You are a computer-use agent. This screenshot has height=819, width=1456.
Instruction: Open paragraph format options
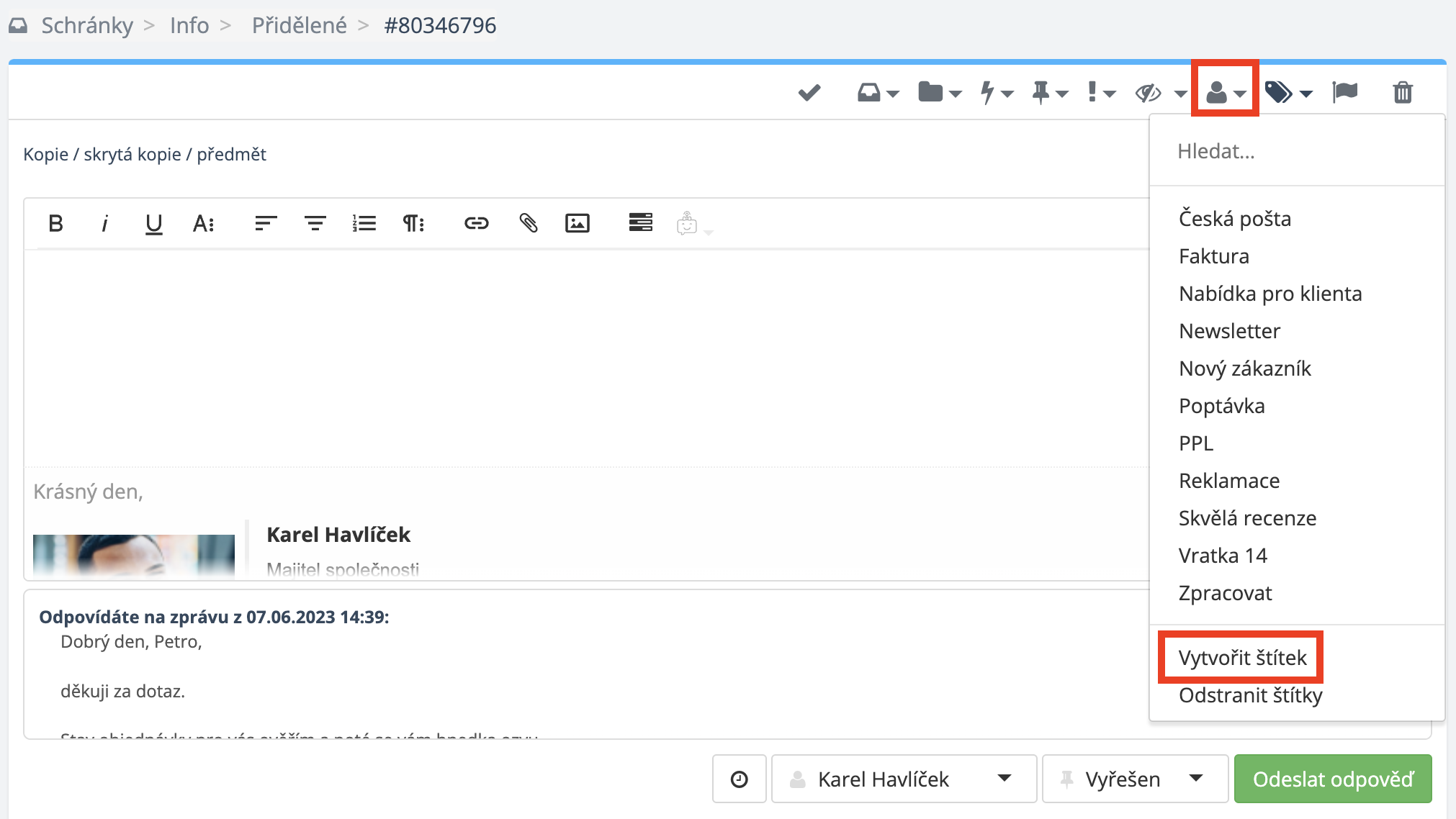[413, 224]
